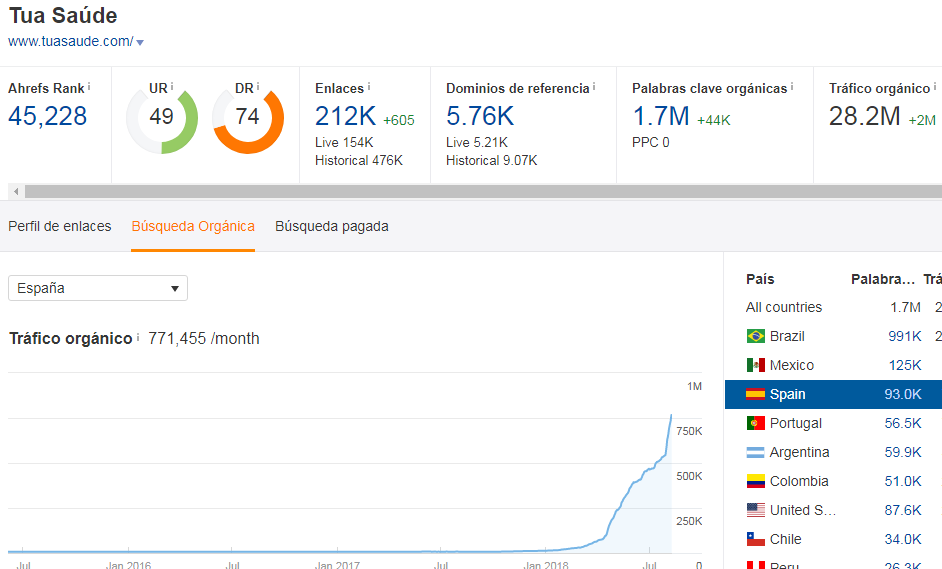942x569 pixels.
Task: Open Mexico's 125K keywords value
Action: click(905, 365)
